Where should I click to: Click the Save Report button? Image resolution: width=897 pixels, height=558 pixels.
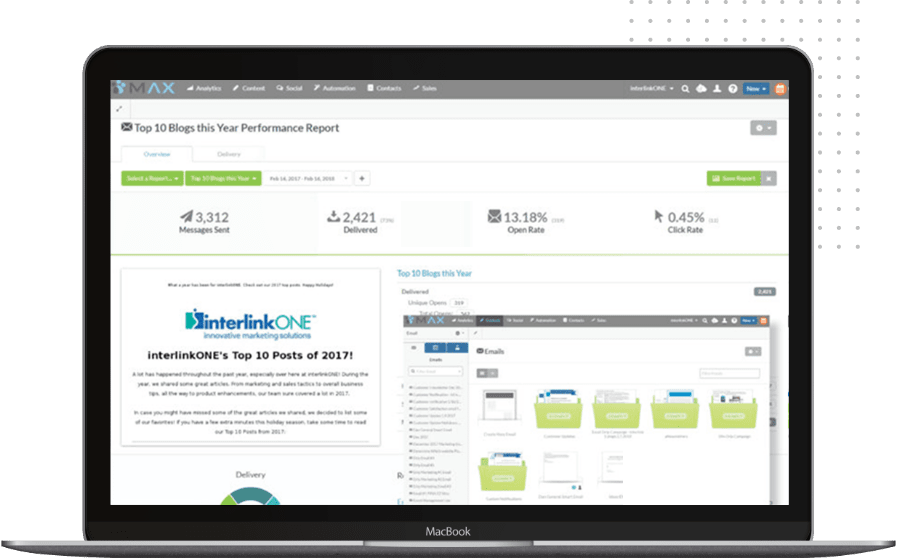[x=734, y=179]
